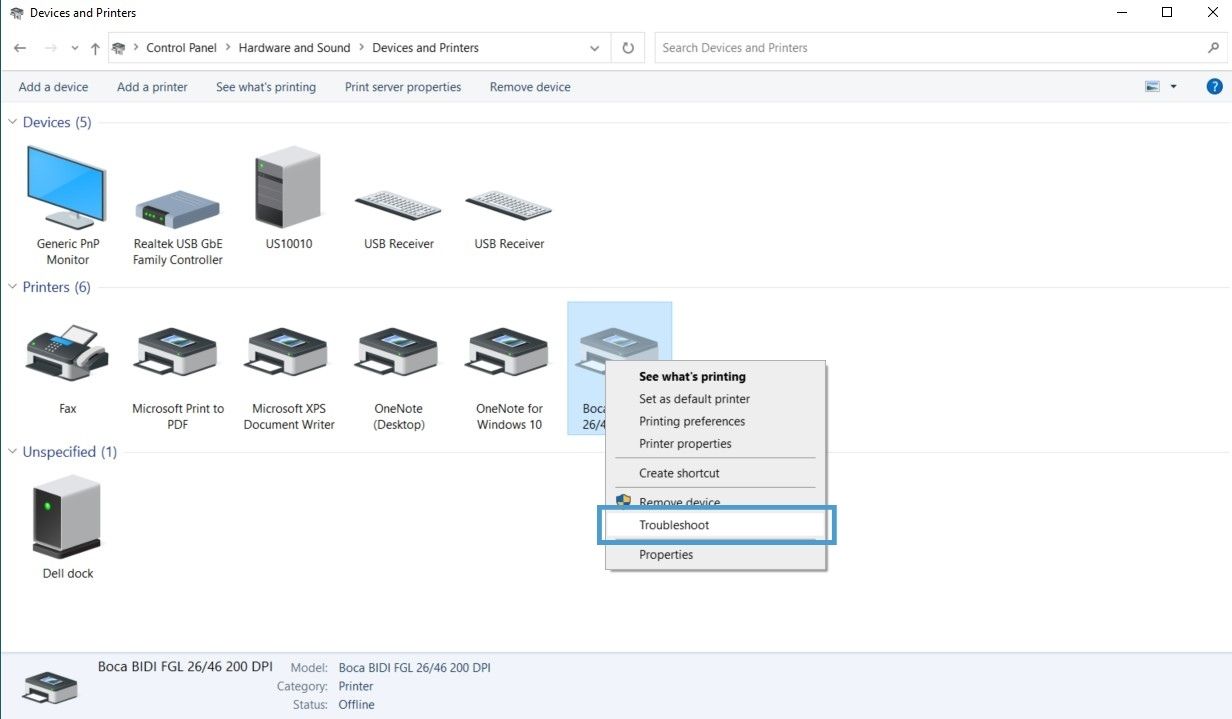The width and height of the screenshot is (1232, 719).
Task: Open the view options dropdown arrow
Action: coord(1173,87)
